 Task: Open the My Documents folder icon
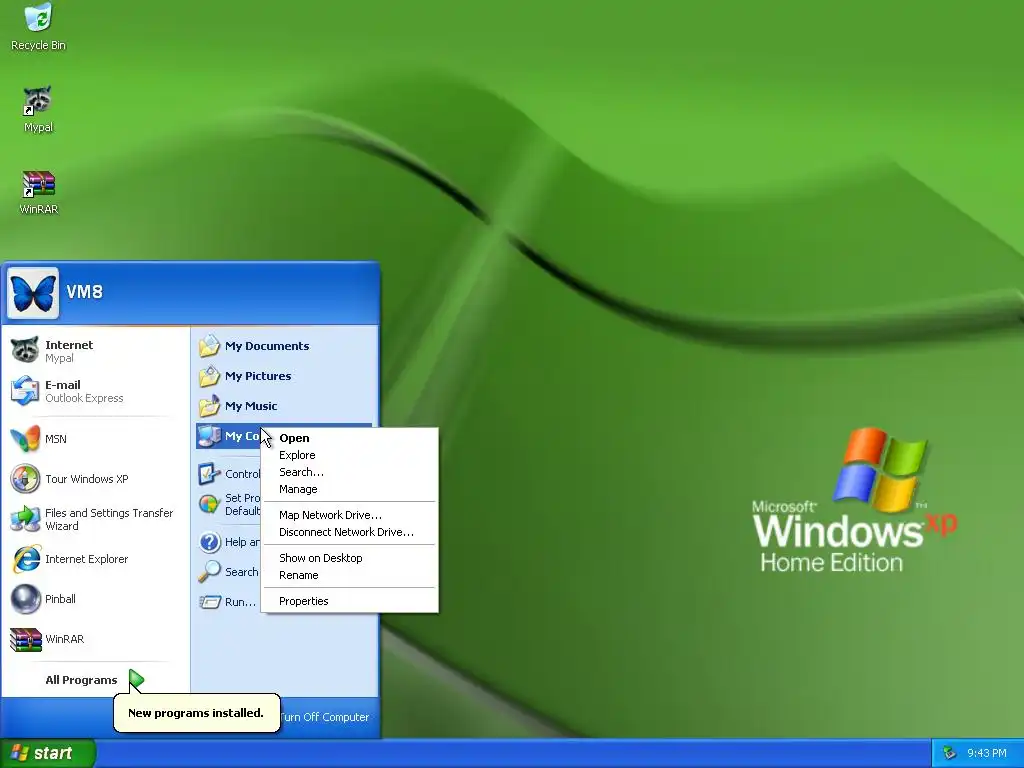pyautogui.click(x=209, y=345)
